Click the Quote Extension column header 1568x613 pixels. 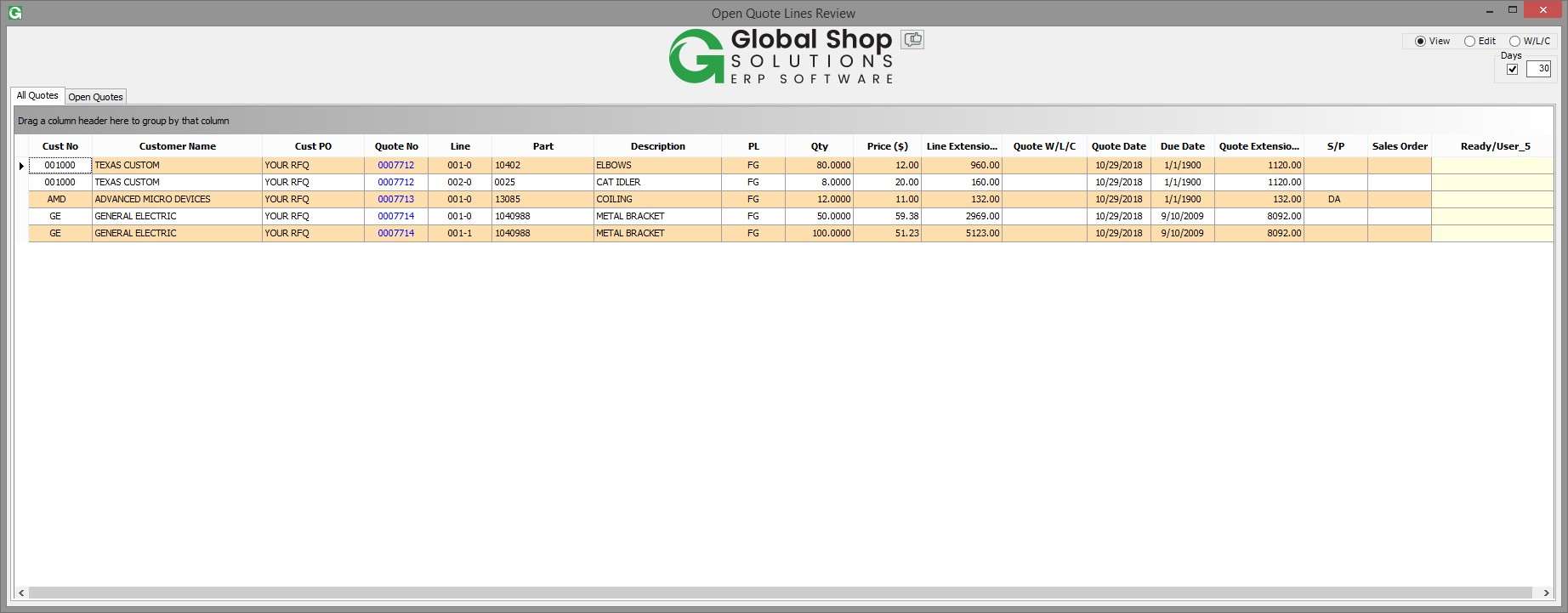click(x=1259, y=146)
